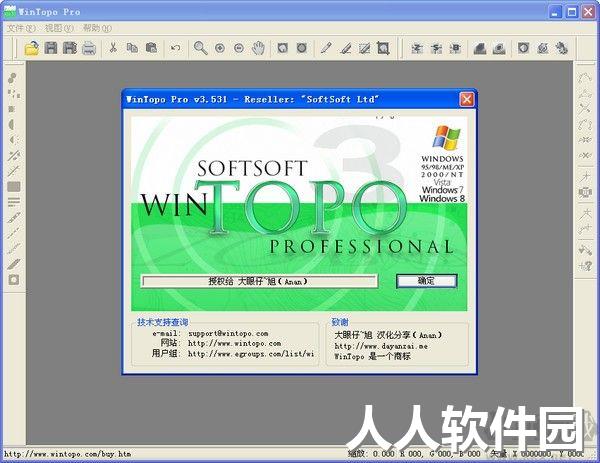Screen dimensions: 600x463
Task: Click the circular plus Zoom In icon
Action: 220,48
